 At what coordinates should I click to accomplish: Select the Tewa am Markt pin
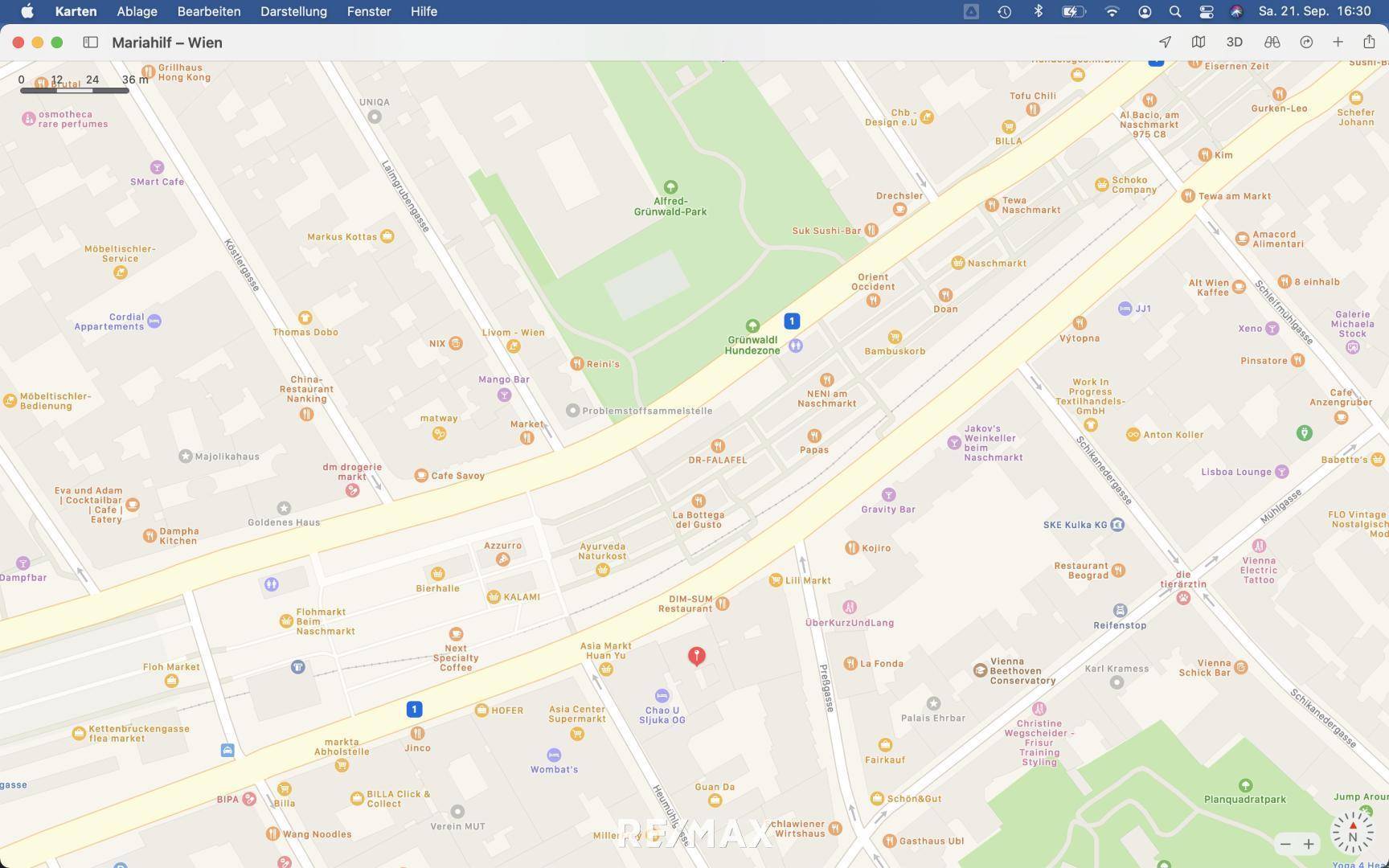pos(1188,195)
